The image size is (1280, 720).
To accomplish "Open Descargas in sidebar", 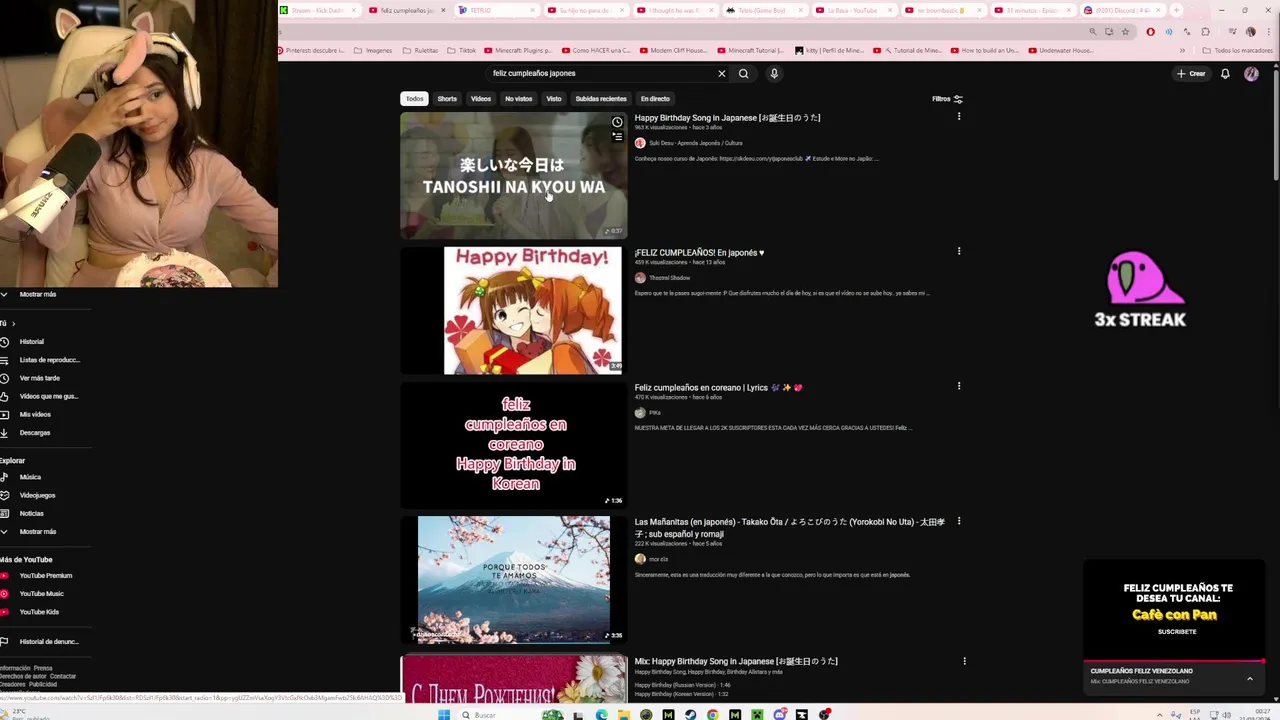I will 35,433.
